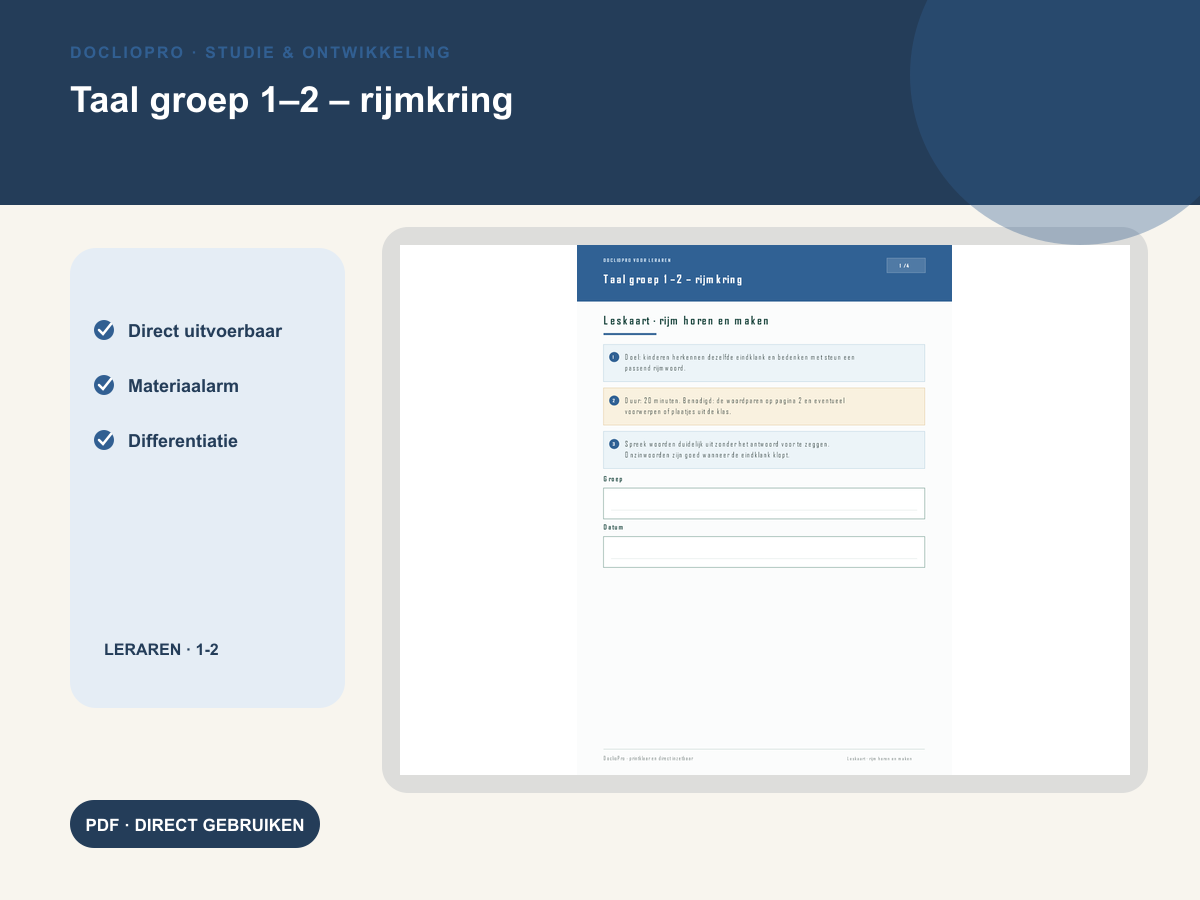Click inside the Datum input field
The image size is (1200, 900).
tap(764, 552)
